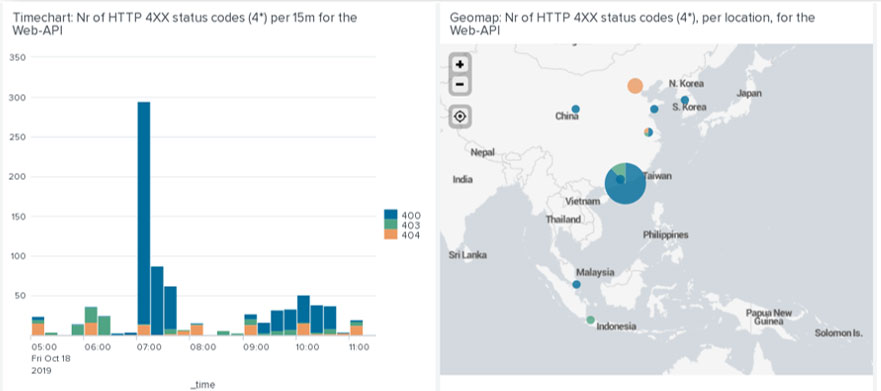This screenshot has height=391, width=881.
Task: Click the tallest blue bar at 07:00
Action: 144,213
